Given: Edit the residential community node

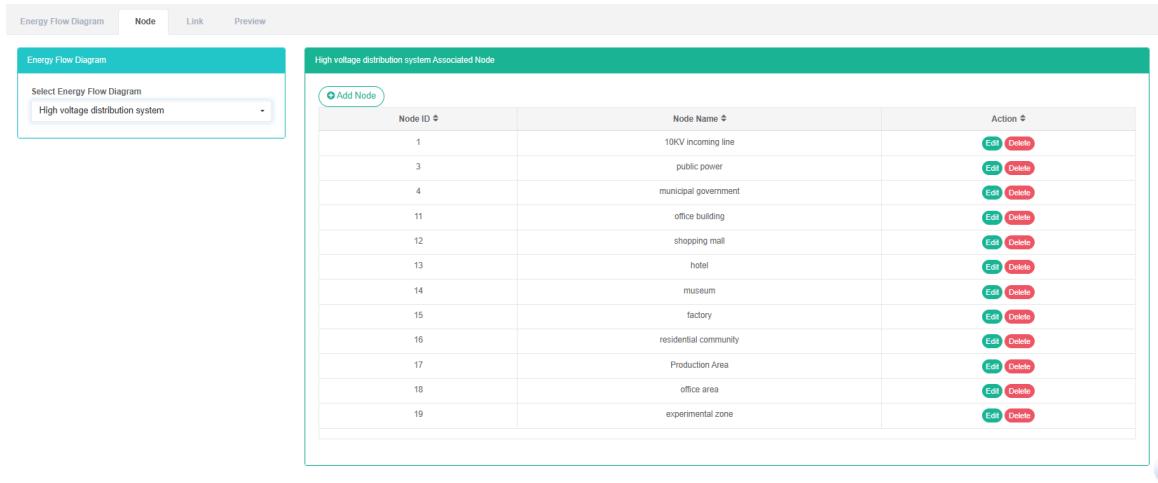Looking at the screenshot, I should click(x=992, y=341).
